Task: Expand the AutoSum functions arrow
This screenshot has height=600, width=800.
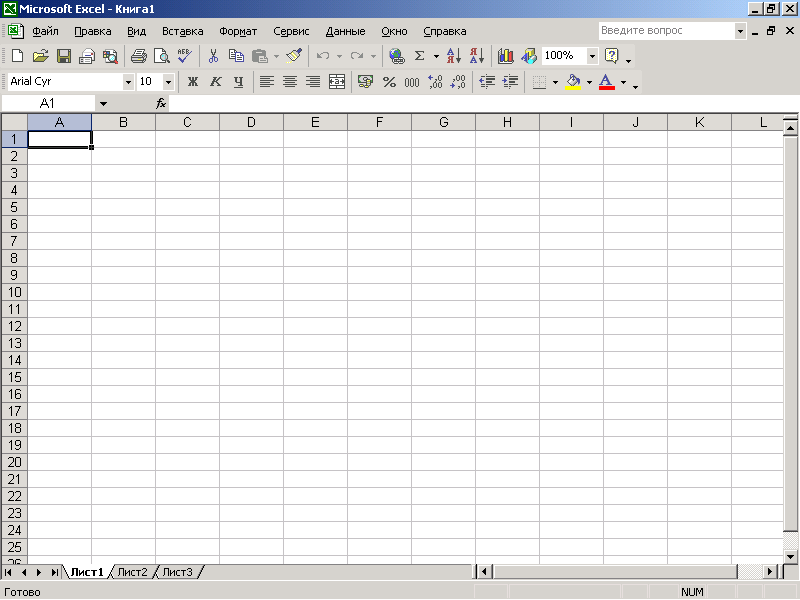Action: [436, 56]
